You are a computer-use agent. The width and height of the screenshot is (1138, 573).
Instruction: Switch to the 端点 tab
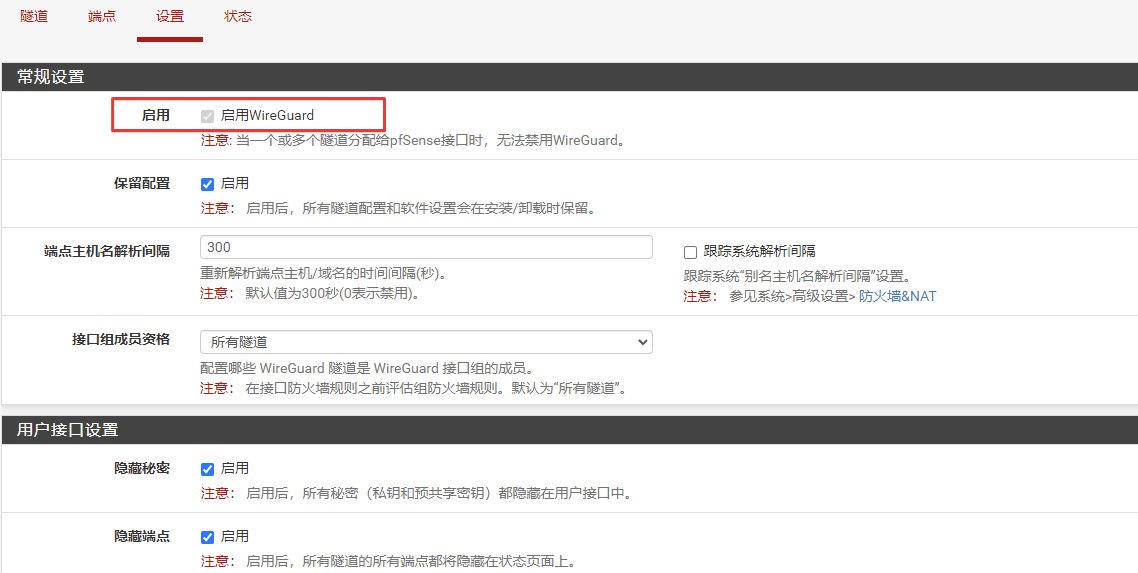point(102,17)
